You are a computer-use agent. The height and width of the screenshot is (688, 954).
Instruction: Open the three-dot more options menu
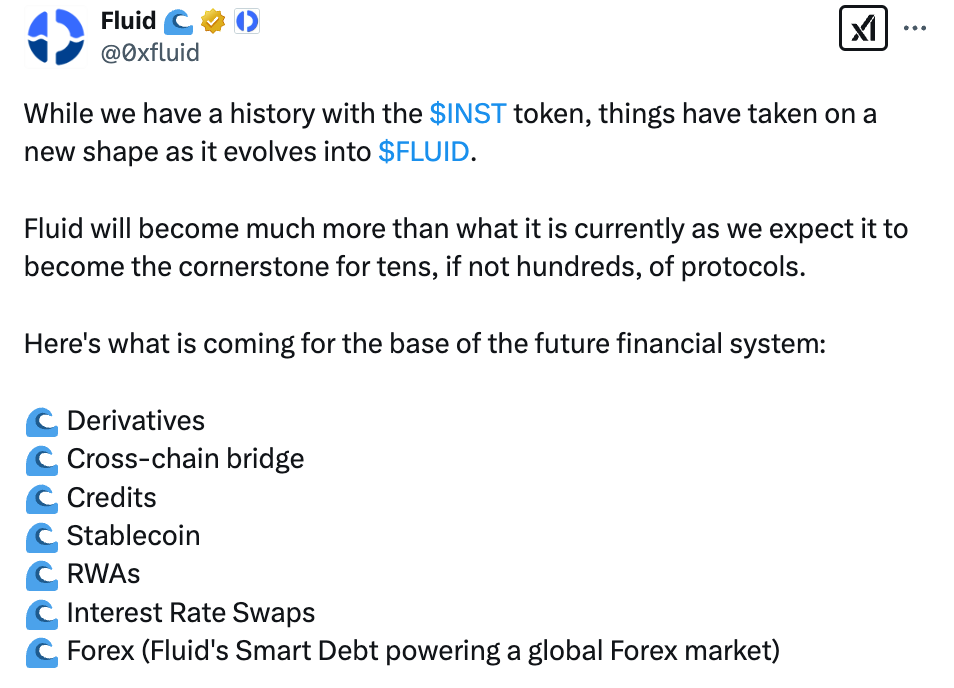[915, 29]
